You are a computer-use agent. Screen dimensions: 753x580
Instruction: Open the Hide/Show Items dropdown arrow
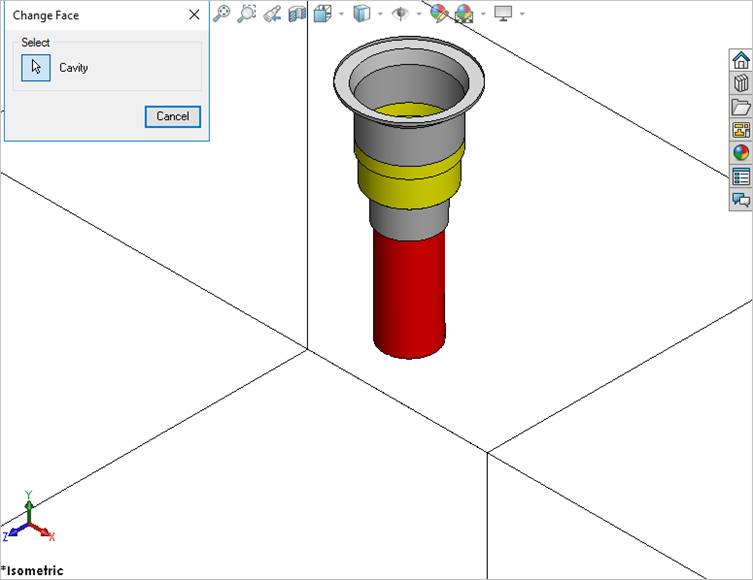(419, 13)
